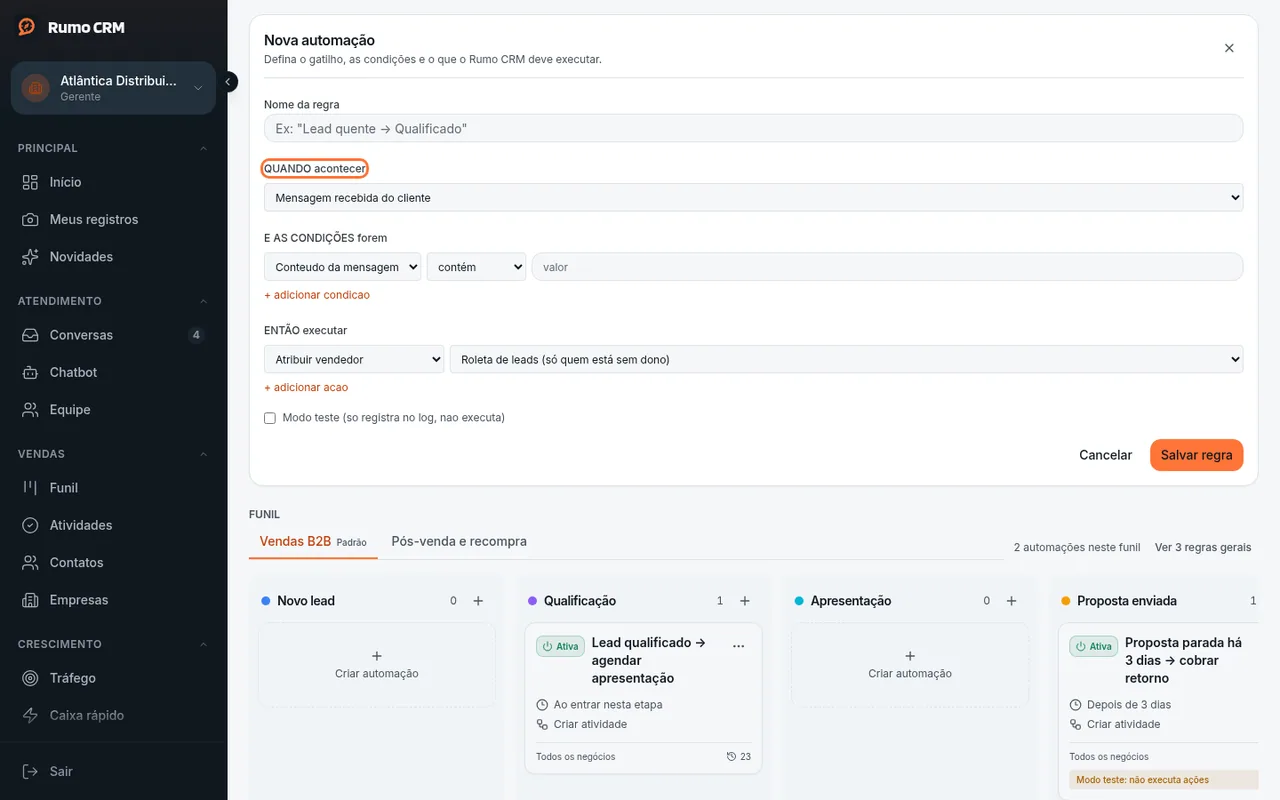Open the Atribuir vendedor action dropdown
Viewport: 1280px width, 800px height.
pyautogui.click(x=354, y=359)
